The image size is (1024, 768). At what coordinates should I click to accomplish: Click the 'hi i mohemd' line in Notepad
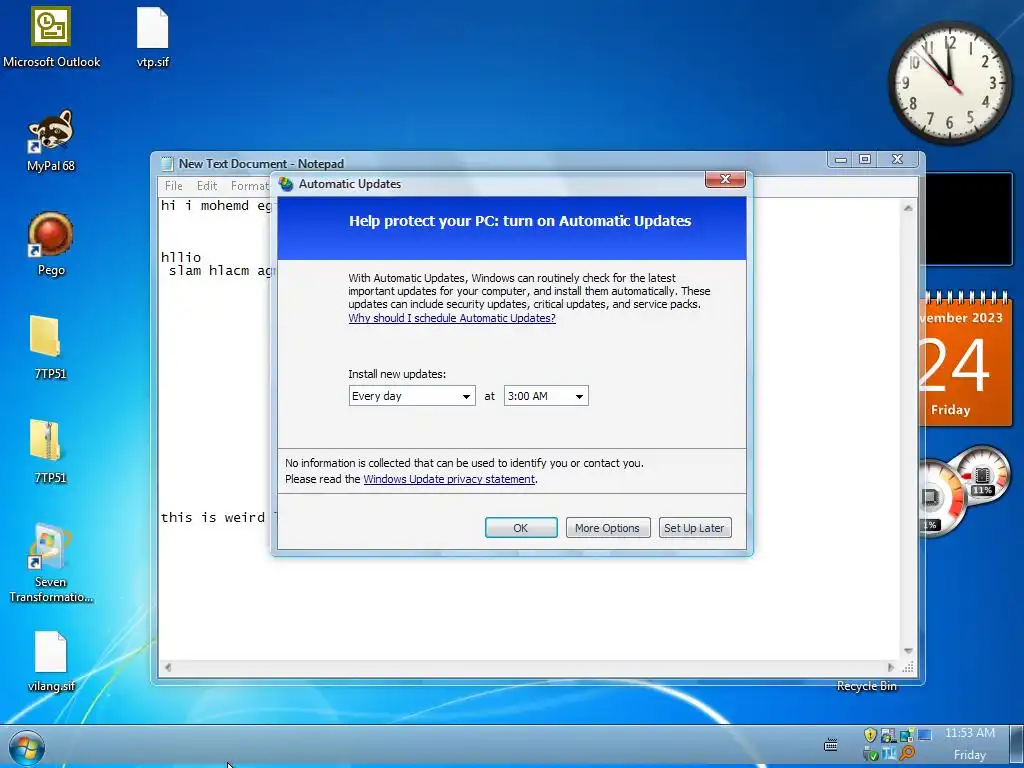click(216, 206)
